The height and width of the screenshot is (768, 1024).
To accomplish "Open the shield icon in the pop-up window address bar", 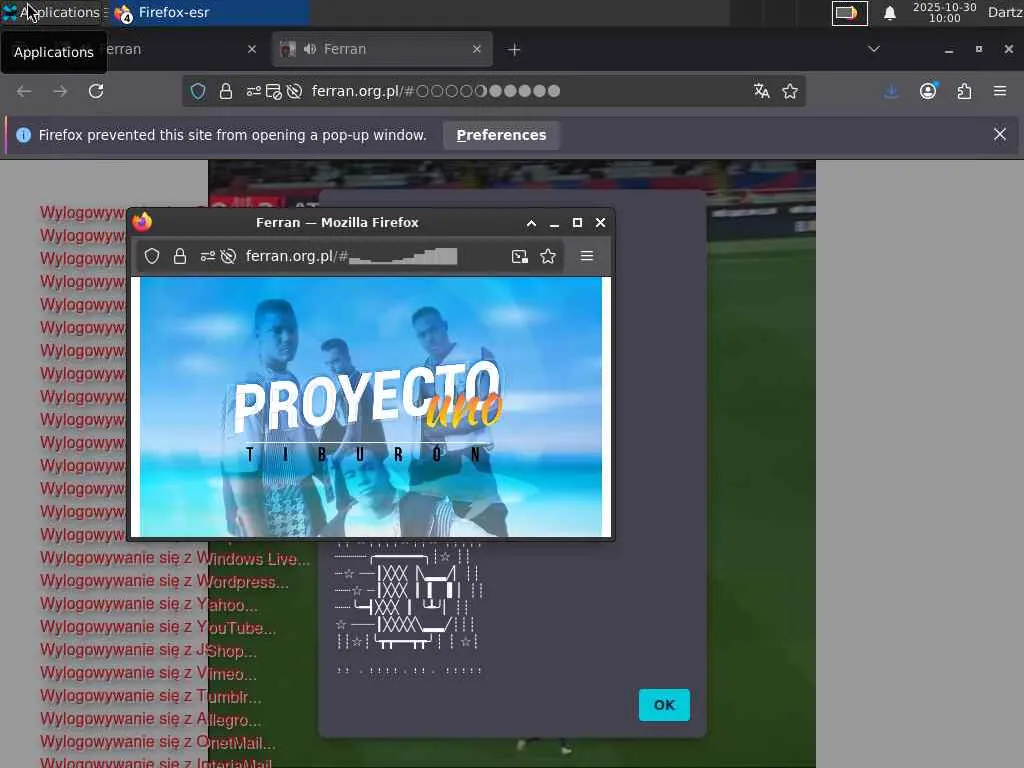I will [x=152, y=256].
